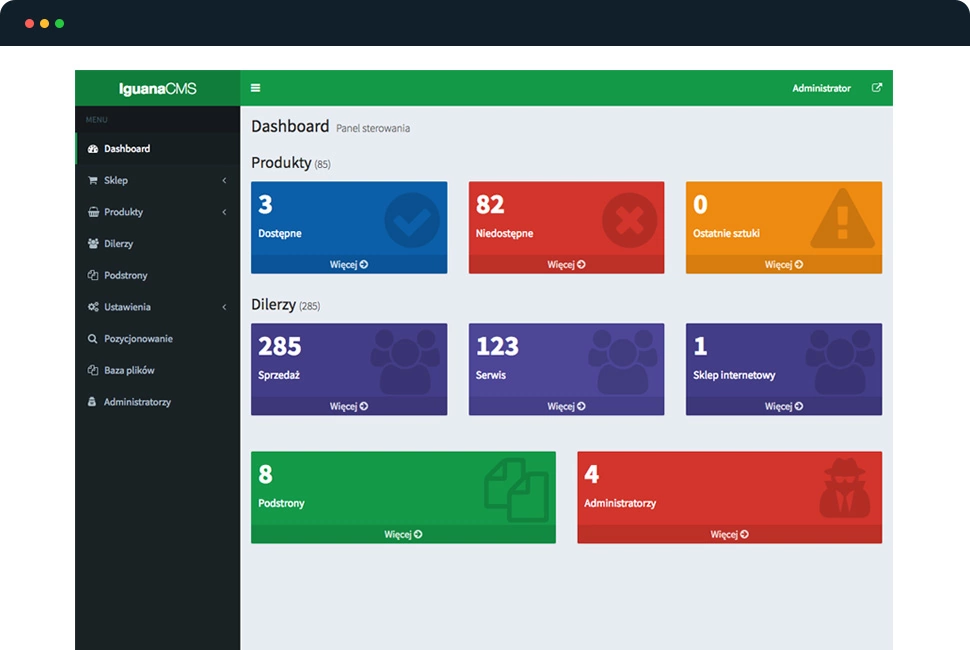Expand the Ustawienia submenu chevron
This screenshot has width=970, height=650.
pos(224,307)
